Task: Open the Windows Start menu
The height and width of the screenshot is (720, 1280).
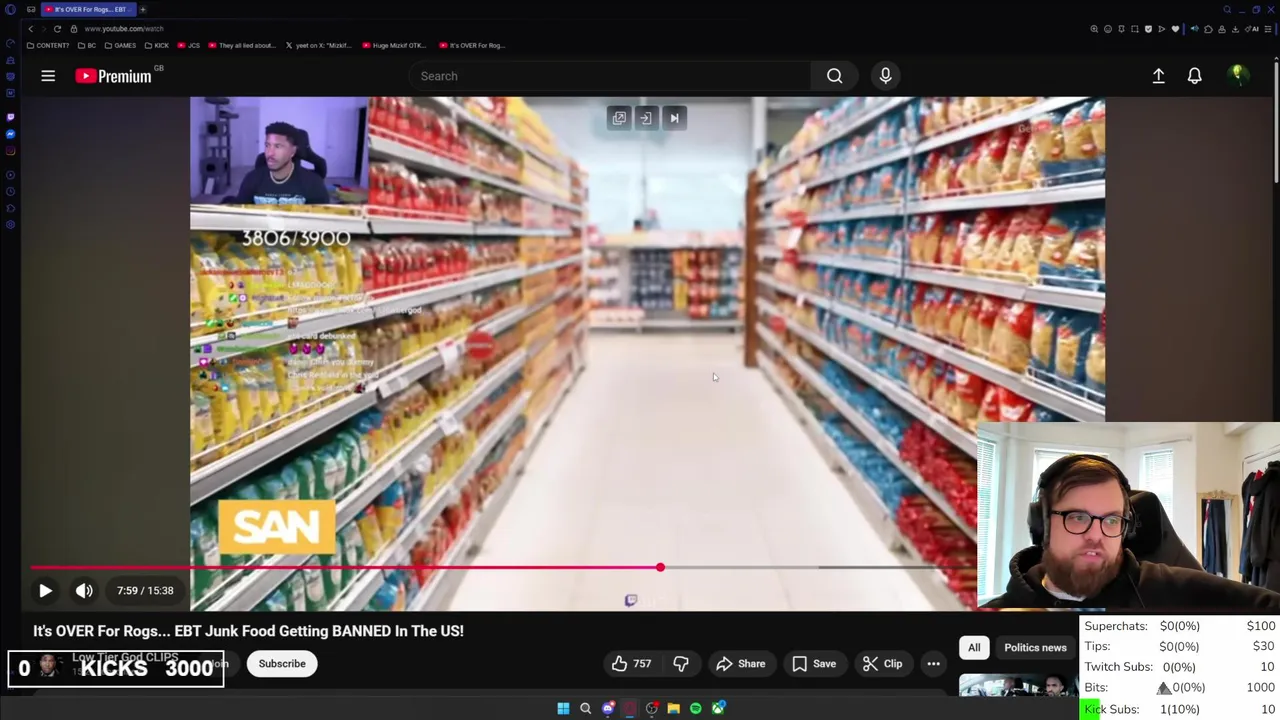Action: pyautogui.click(x=563, y=708)
